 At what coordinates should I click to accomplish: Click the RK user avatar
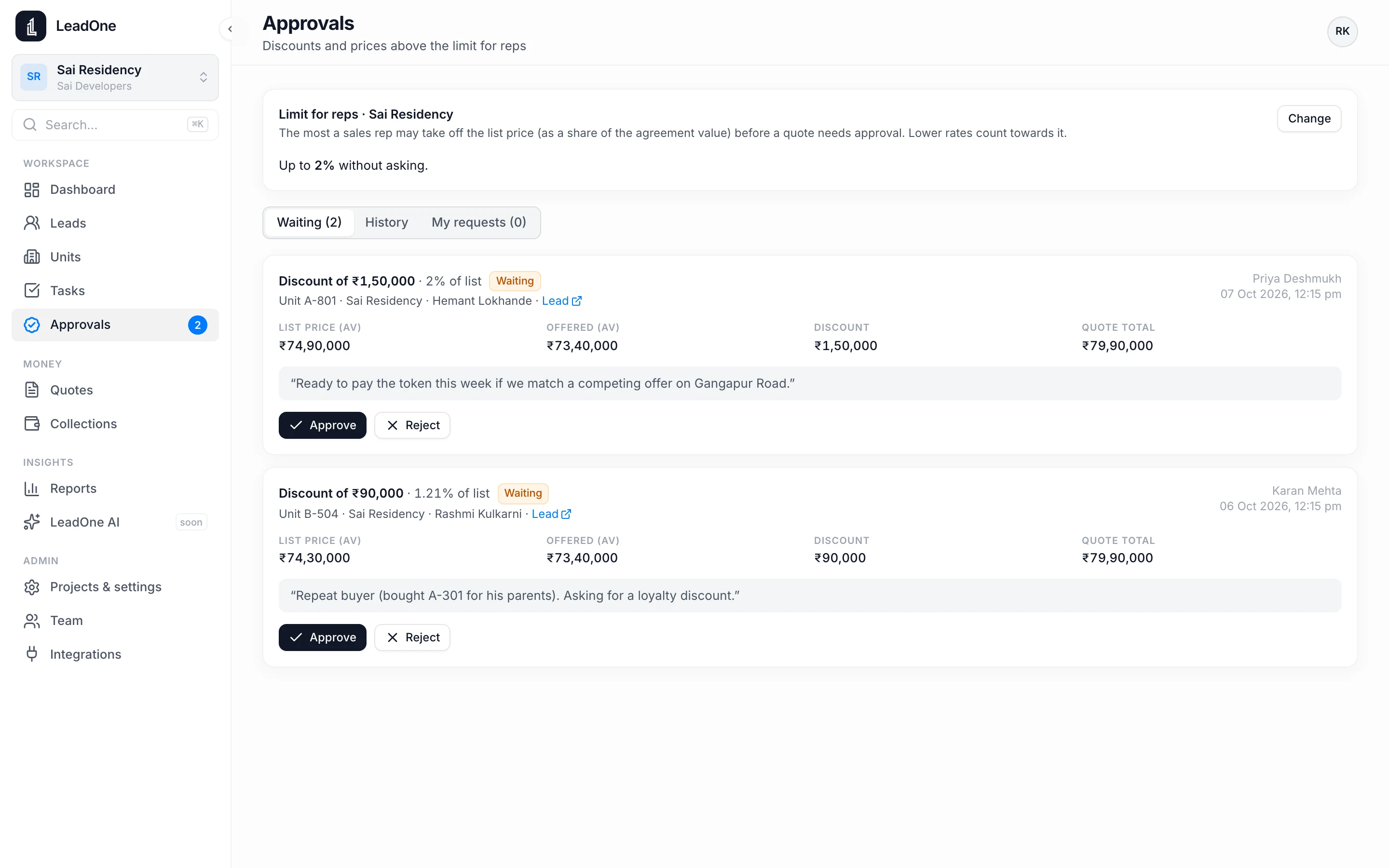coord(1342,31)
